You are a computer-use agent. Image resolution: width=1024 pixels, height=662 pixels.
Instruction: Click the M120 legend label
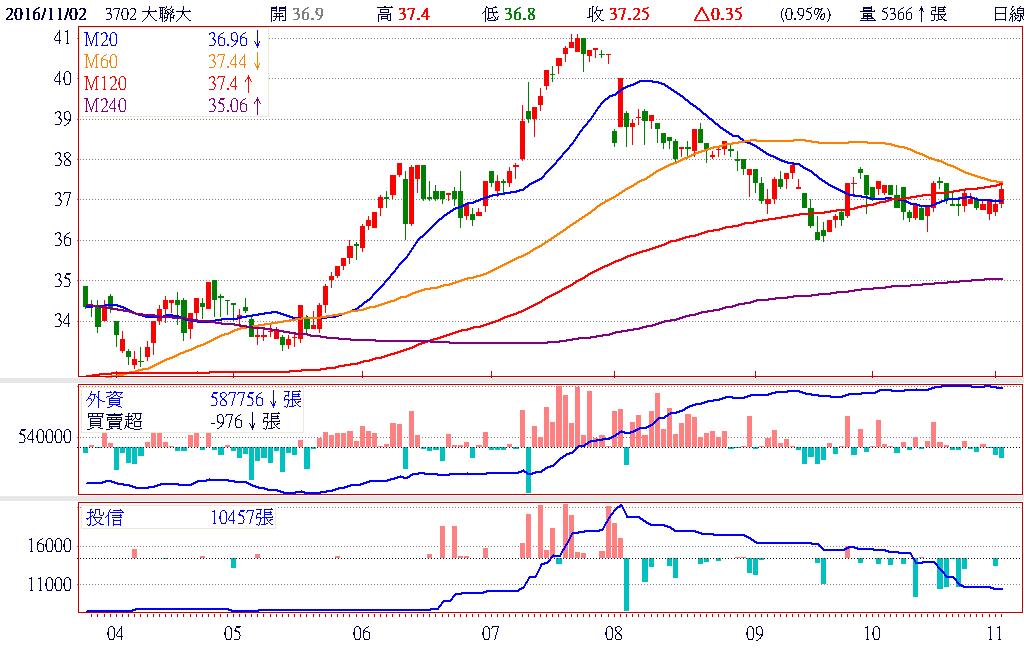106,84
